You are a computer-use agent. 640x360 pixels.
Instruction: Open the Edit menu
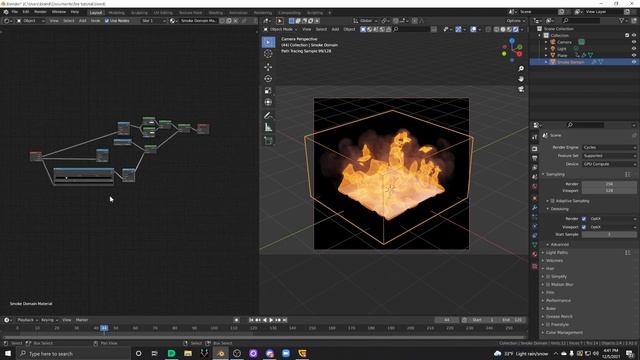coord(26,12)
